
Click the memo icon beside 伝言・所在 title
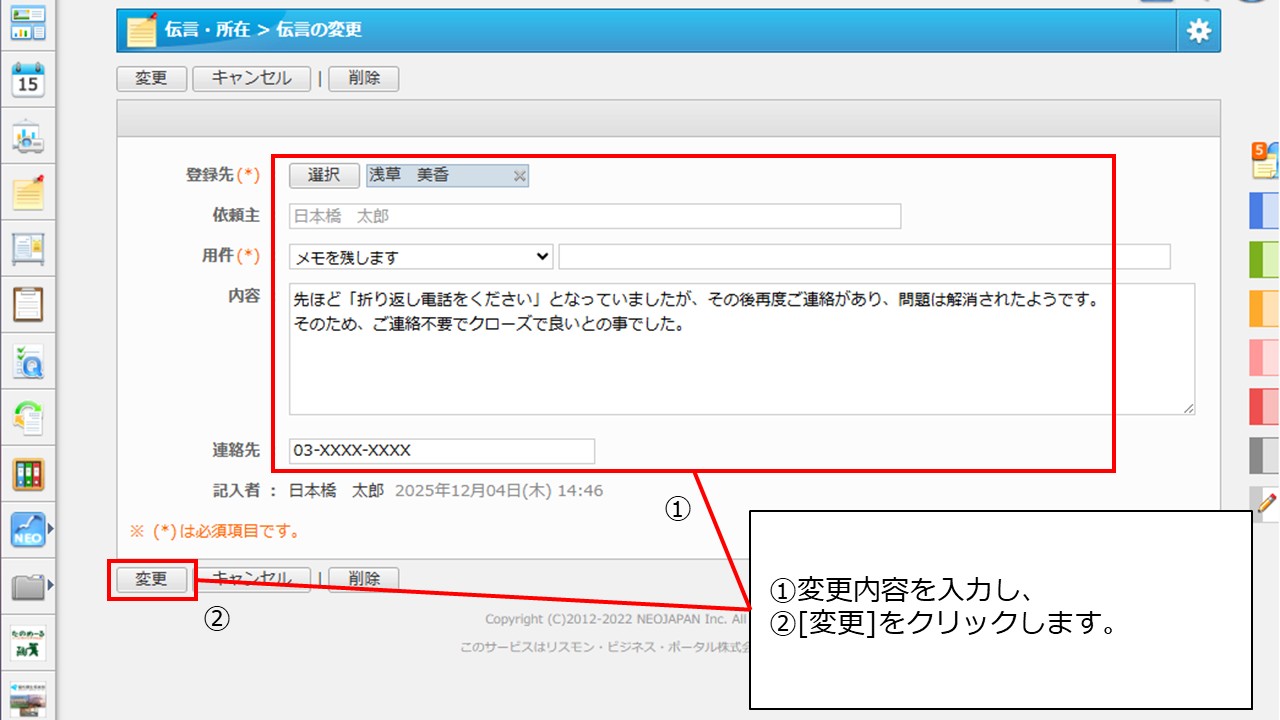point(142,31)
